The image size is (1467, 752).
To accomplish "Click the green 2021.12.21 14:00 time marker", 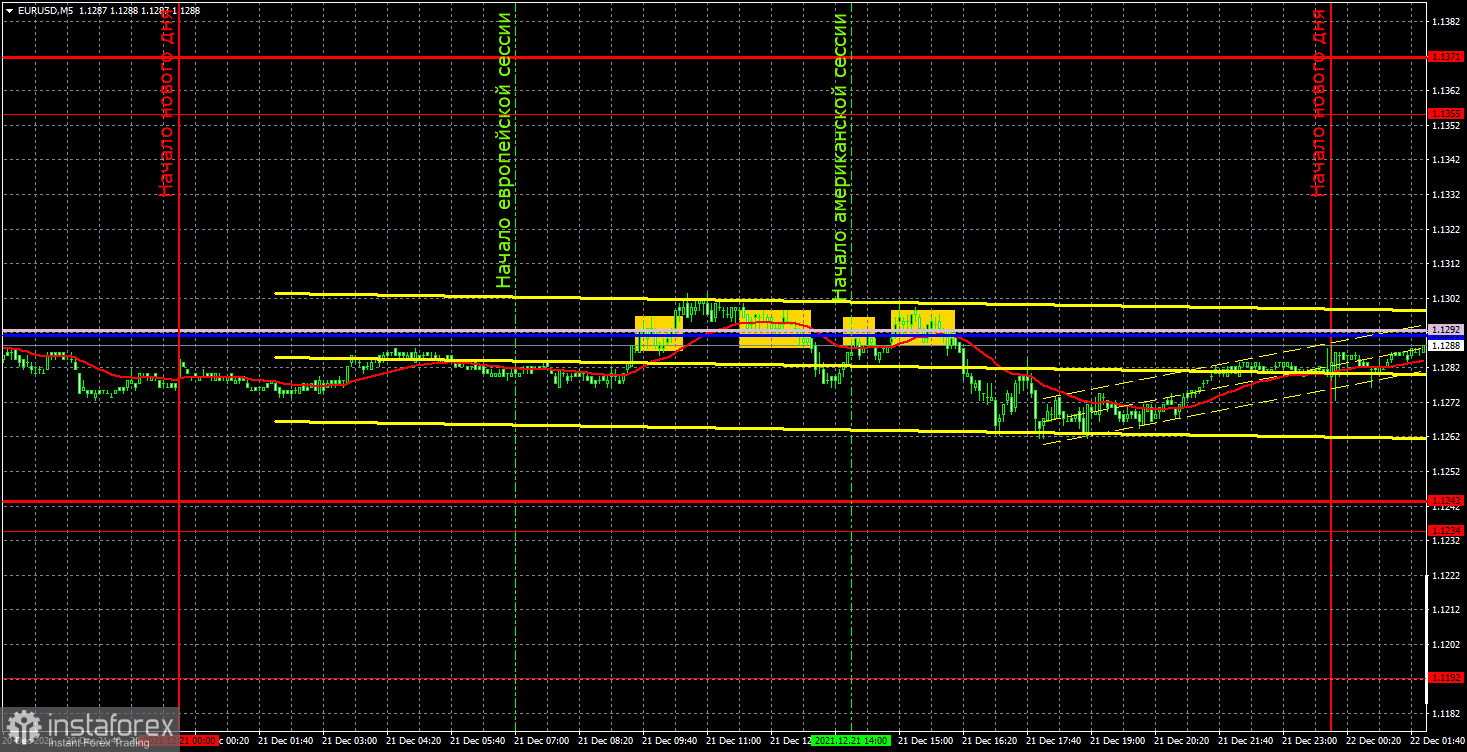I will 850,741.
